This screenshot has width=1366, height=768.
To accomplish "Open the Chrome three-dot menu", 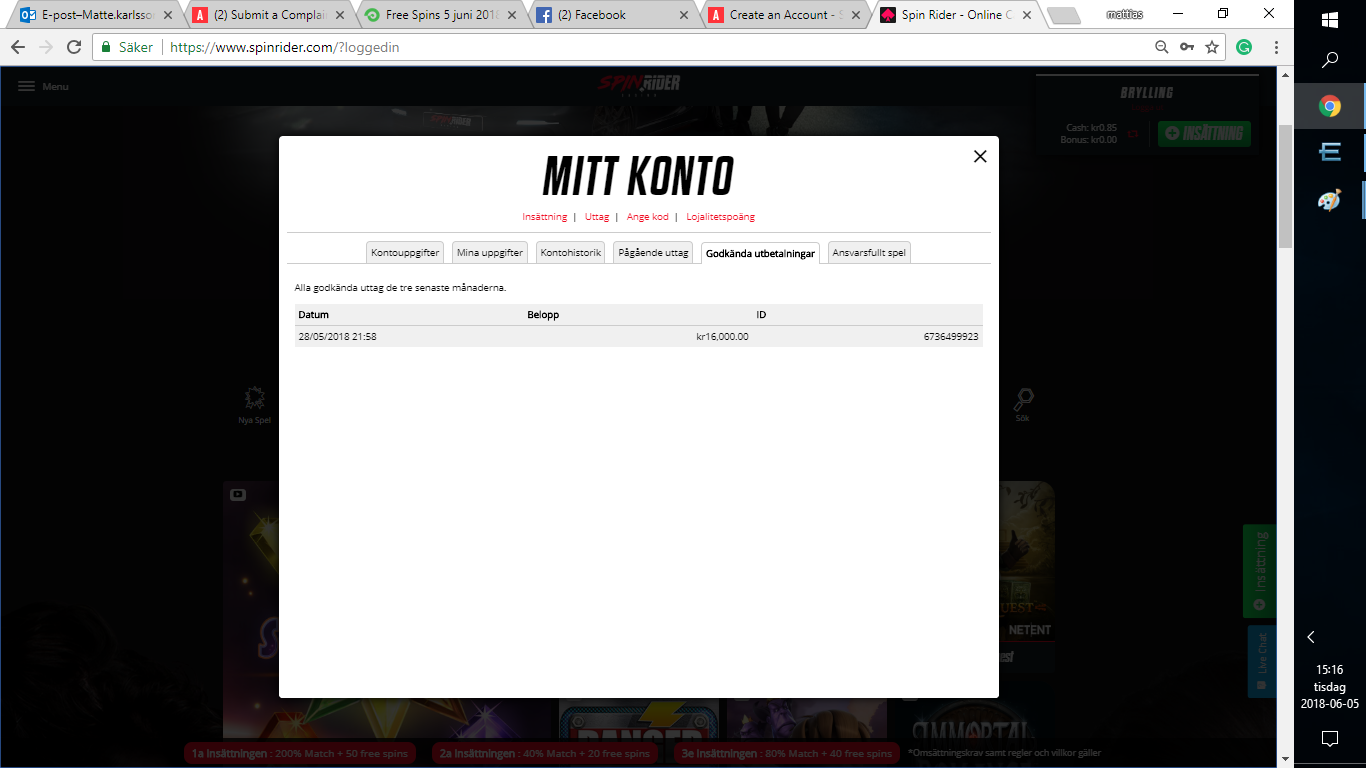I will click(1277, 47).
